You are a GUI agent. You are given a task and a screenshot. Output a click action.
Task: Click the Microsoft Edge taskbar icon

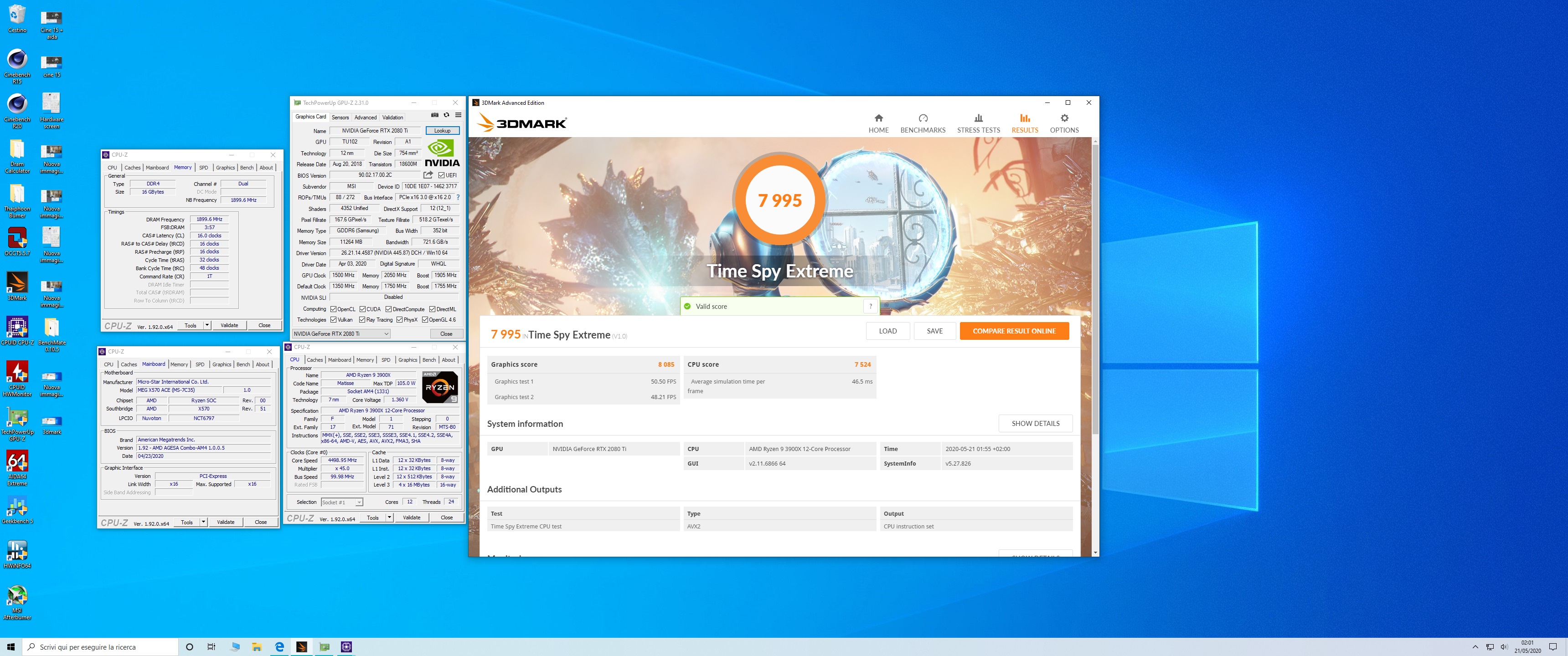coord(279,647)
